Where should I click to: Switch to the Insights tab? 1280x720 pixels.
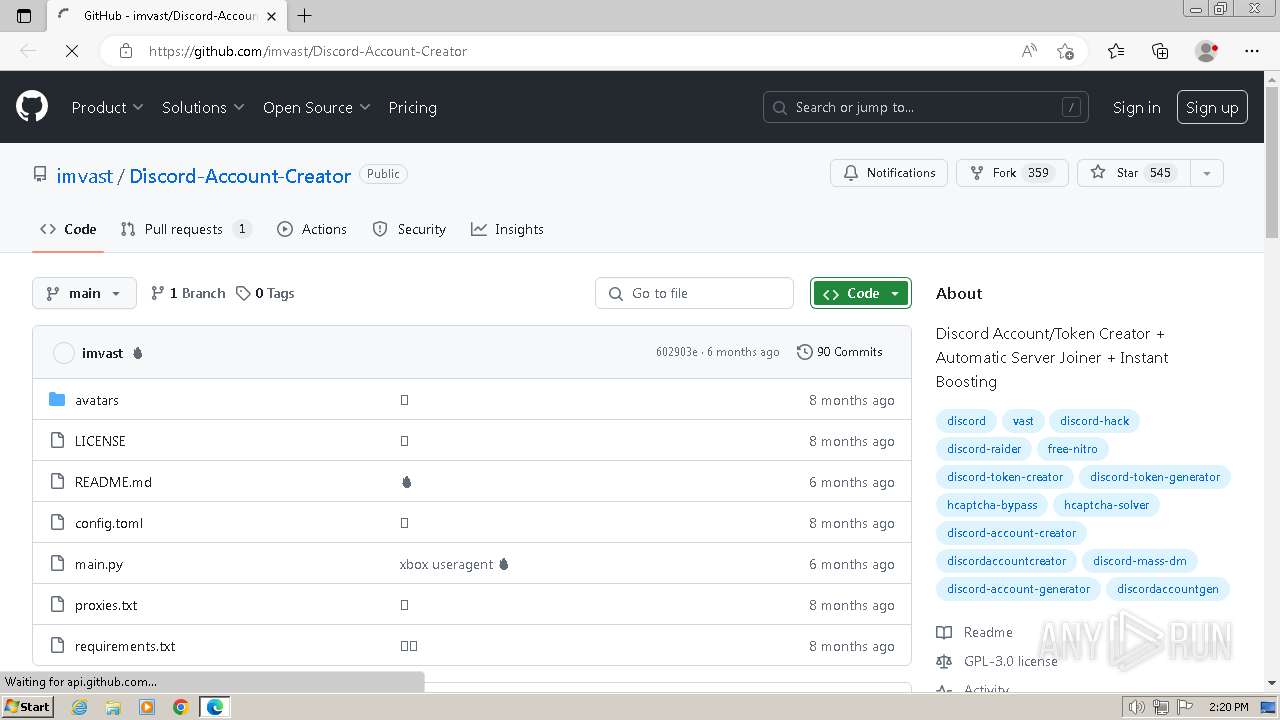point(507,229)
